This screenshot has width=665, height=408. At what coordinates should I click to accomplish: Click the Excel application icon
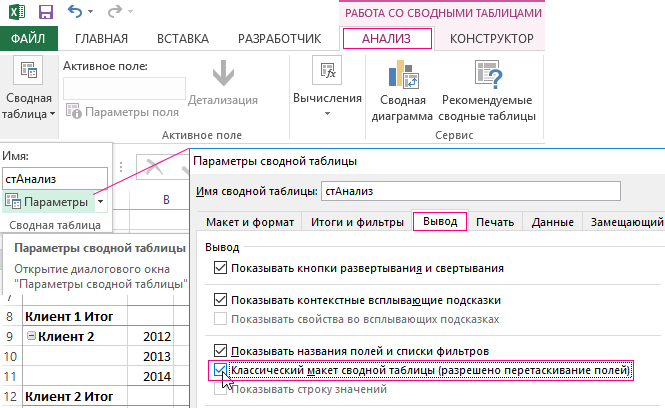pos(17,12)
